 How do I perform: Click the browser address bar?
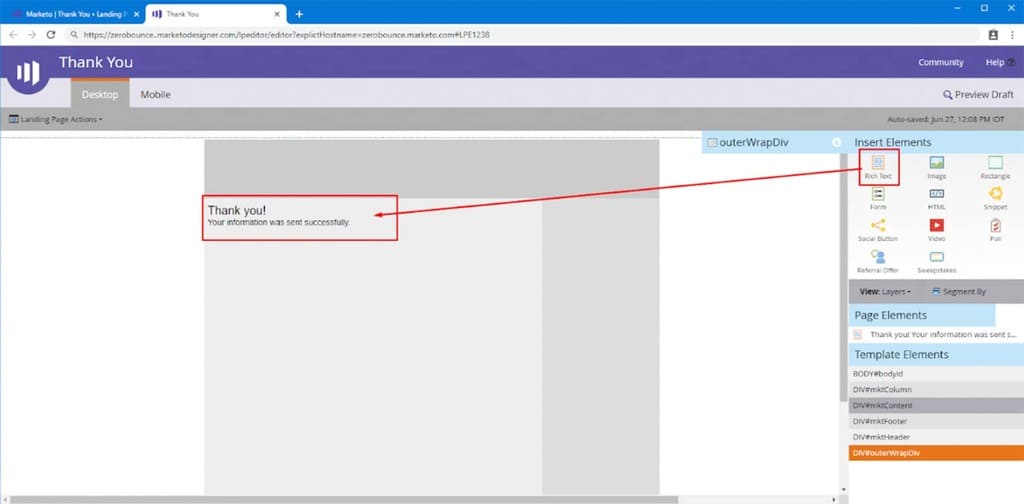pos(522,35)
